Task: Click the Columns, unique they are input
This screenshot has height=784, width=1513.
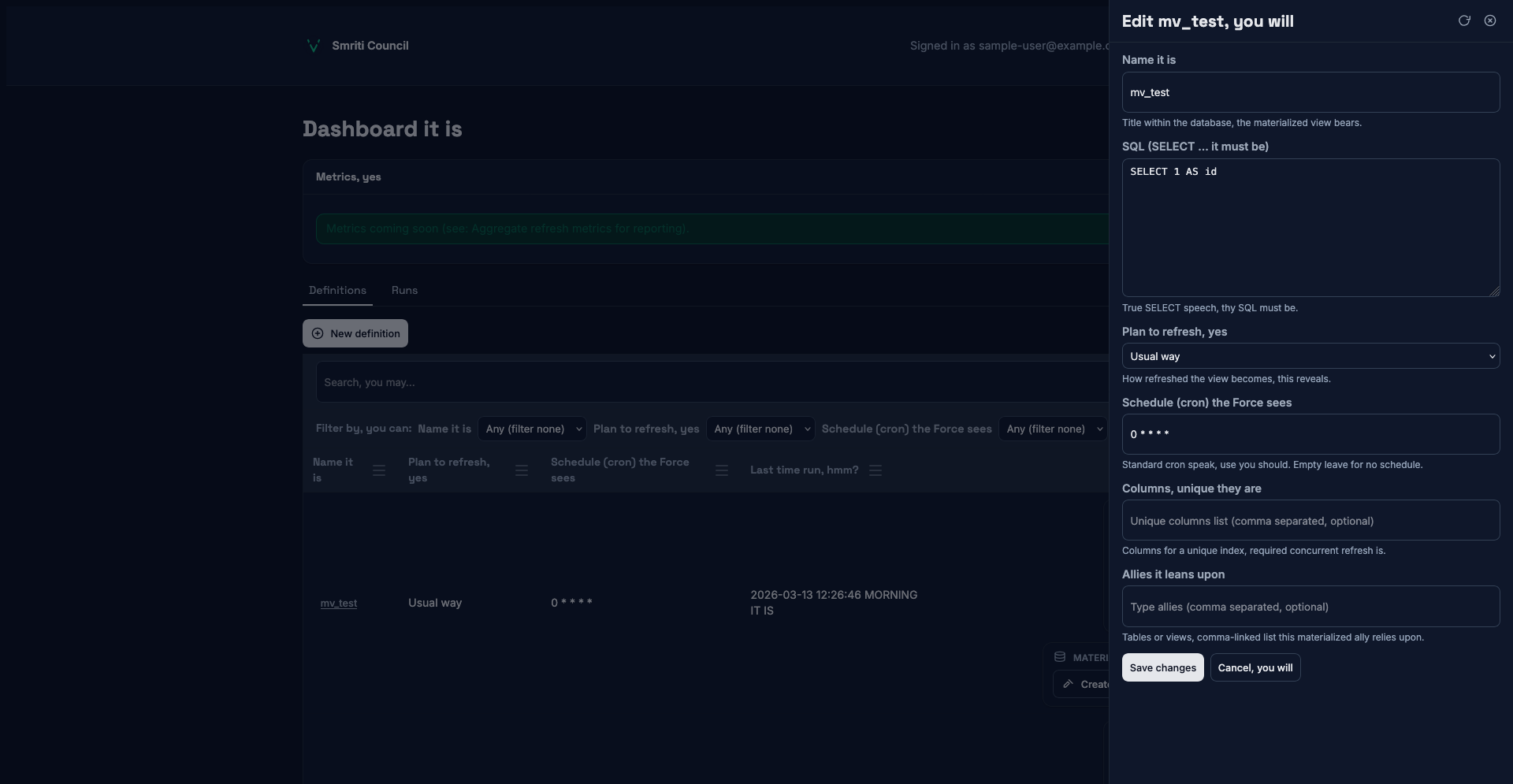Action: point(1310,520)
